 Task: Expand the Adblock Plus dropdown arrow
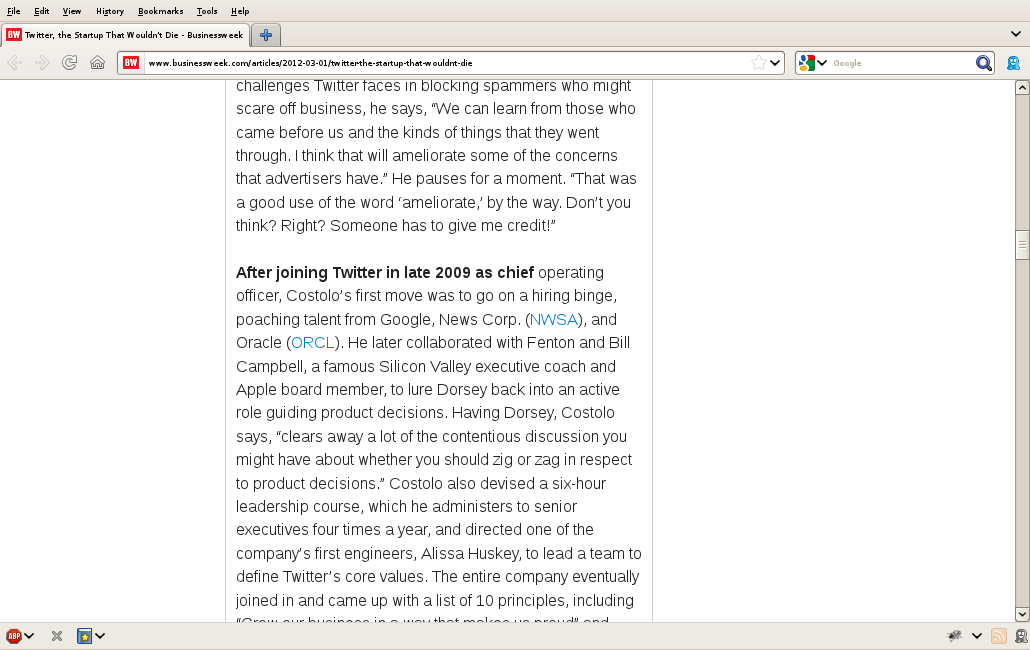(x=30, y=636)
